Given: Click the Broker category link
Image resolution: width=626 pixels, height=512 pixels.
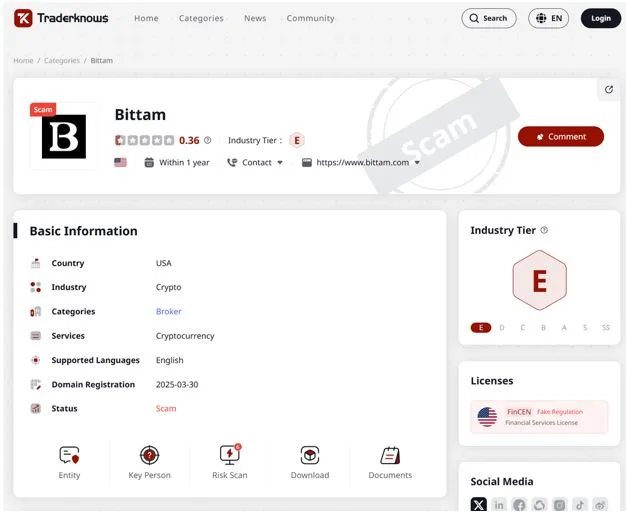Looking at the screenshot, I should (168, 312).
